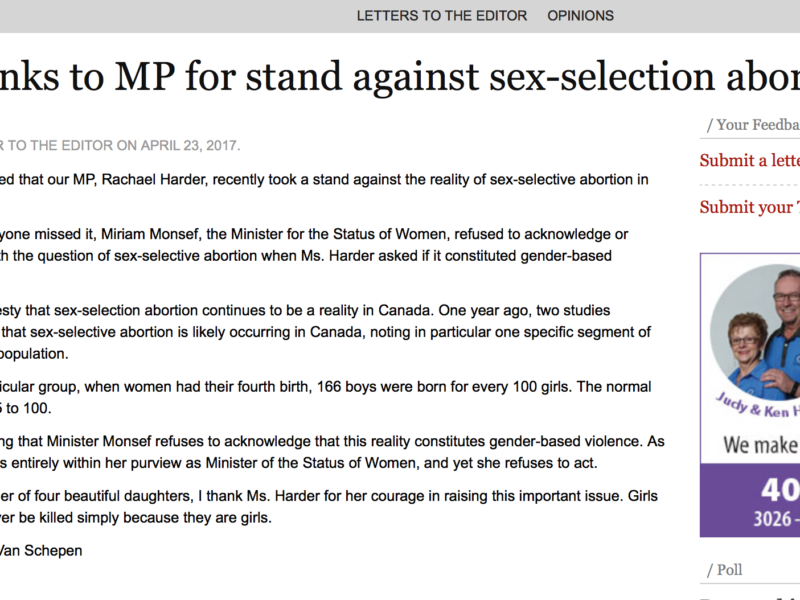The image size is (800, 600).
Task: Go to the Opinions section
Action: 580,15
